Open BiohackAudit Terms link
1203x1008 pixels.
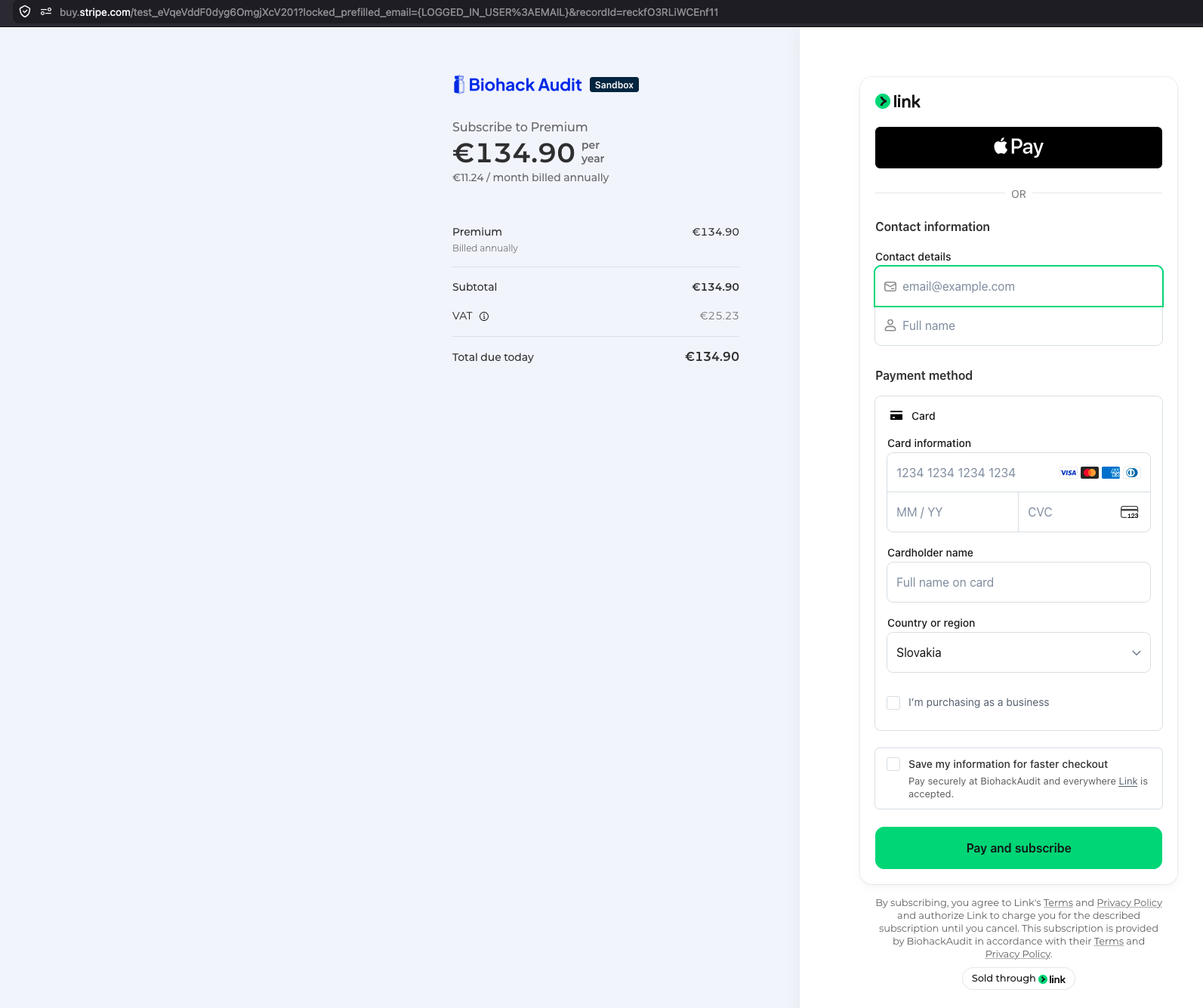1109,942
